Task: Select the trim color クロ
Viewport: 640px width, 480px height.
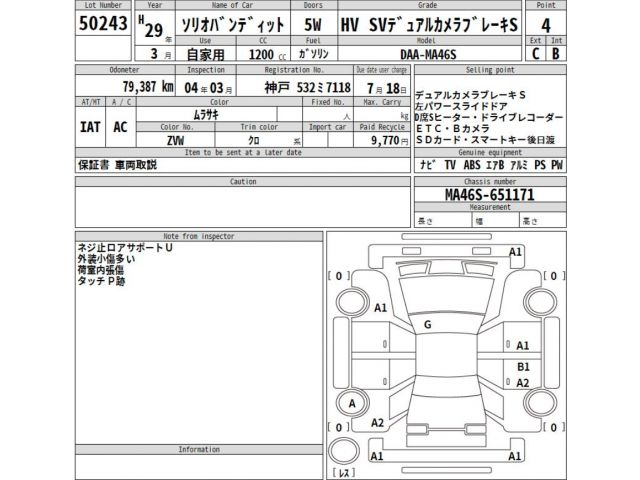Action: pyautogui.click(x=254, y=140)
